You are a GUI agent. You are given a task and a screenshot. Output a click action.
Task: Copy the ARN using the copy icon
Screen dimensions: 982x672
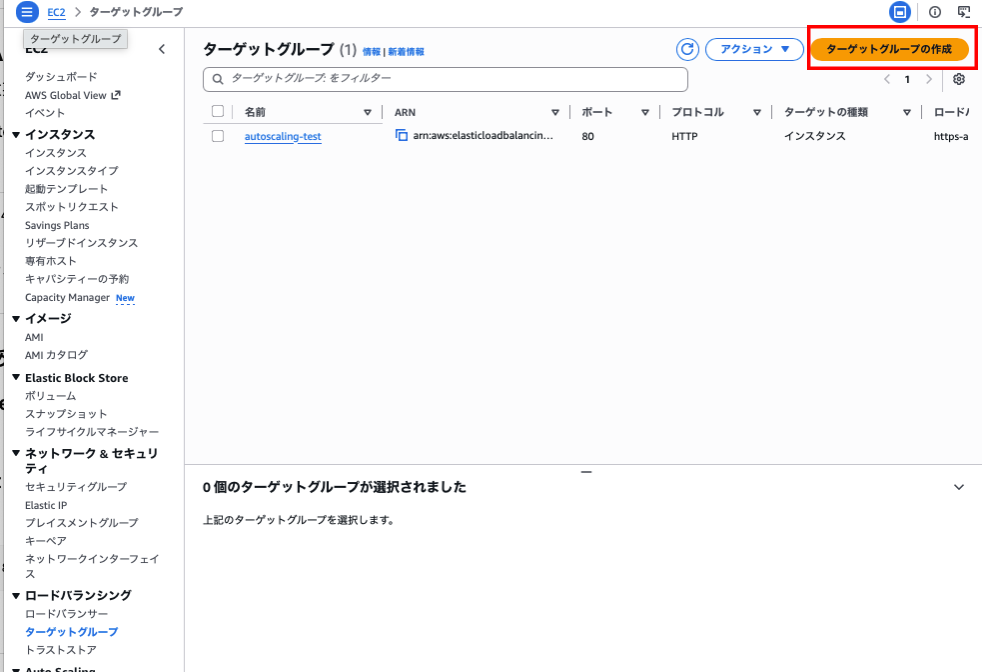401,135
